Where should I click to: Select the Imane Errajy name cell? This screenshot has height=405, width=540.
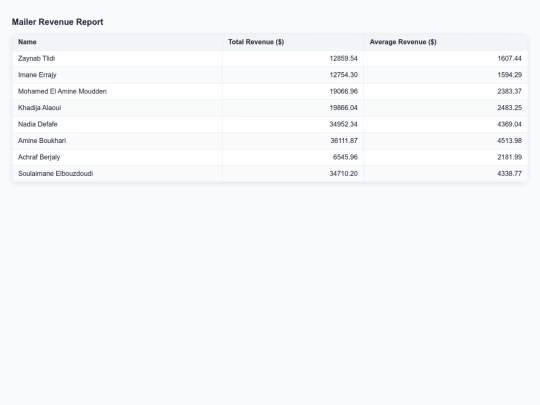pos(117,75)
